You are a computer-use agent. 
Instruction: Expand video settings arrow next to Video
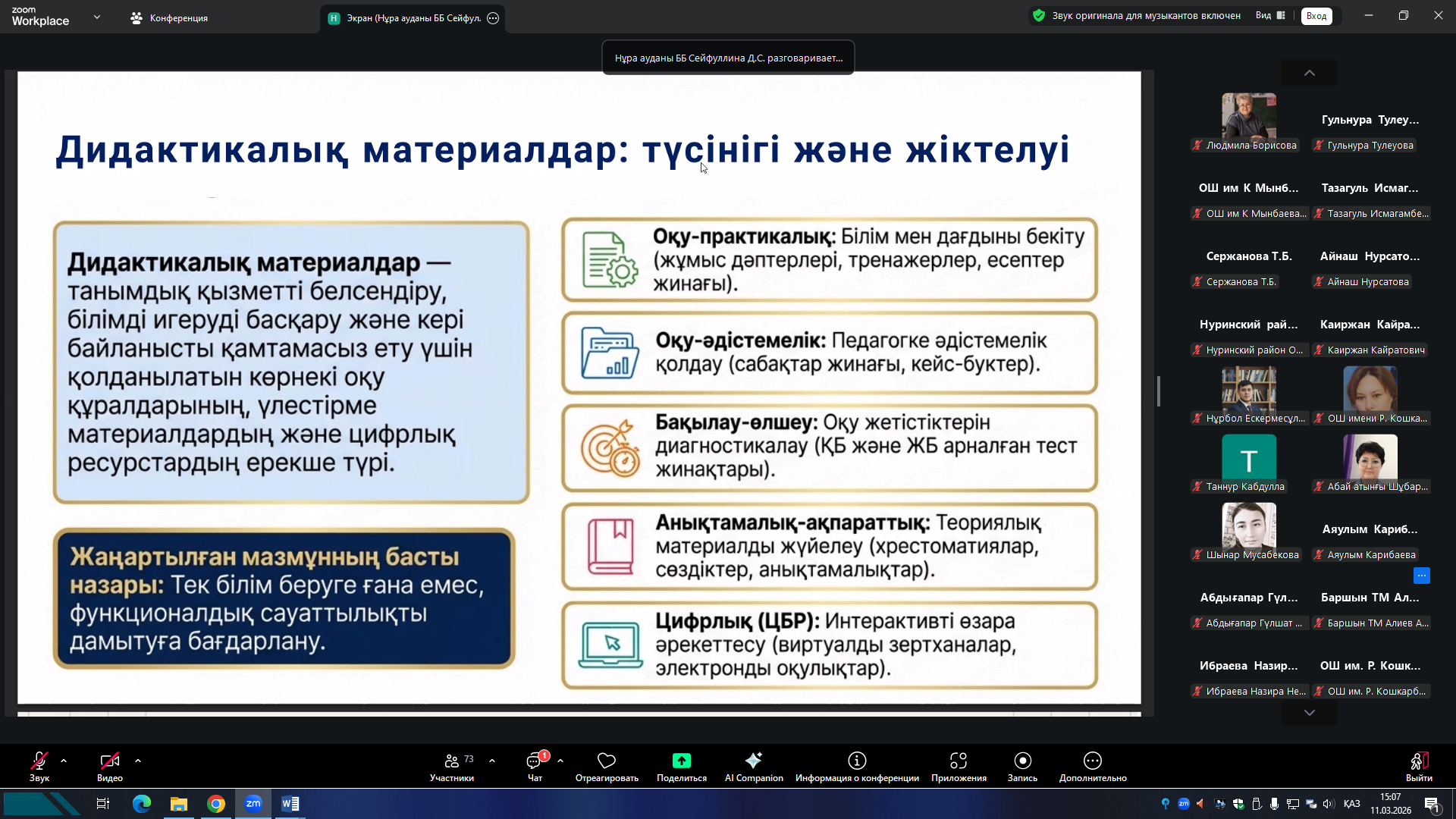pos(137,760)
